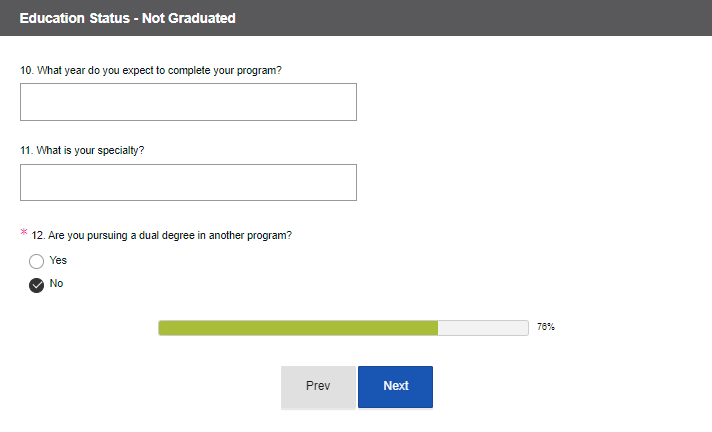Click the empty circle beside Yes
The width and height of the screenshot is (712, 432).
[x=37, y=261]
